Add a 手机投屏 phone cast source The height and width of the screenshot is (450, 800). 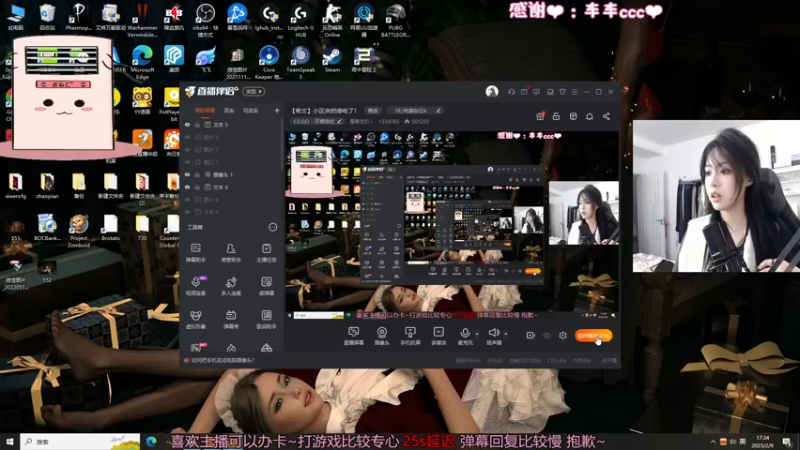click(x=410, y=336)
